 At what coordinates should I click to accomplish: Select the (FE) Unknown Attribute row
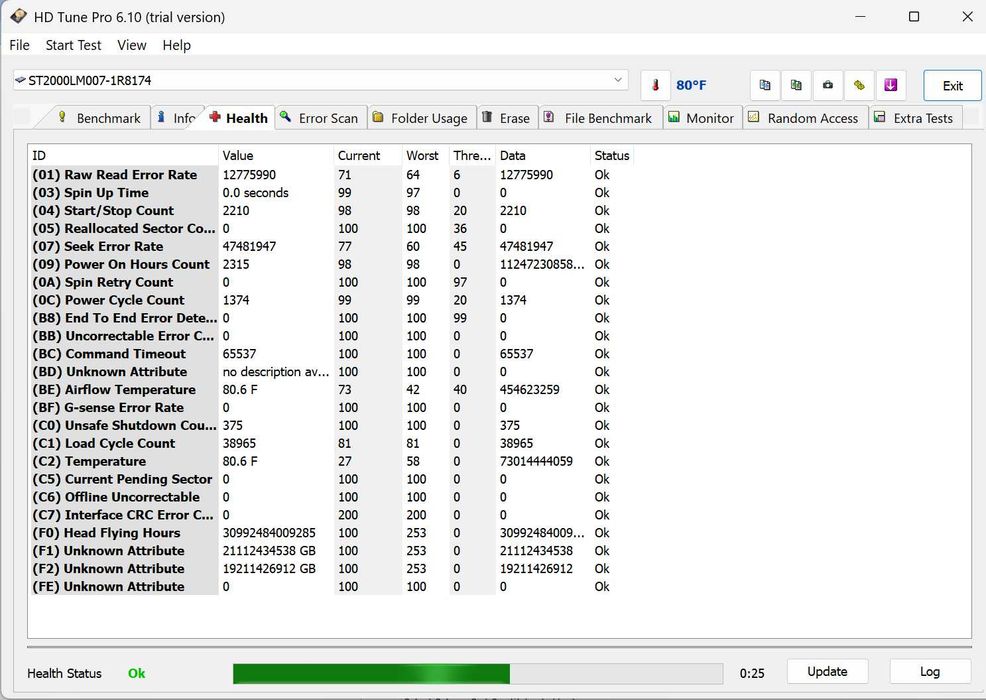(x=331, y=587)
